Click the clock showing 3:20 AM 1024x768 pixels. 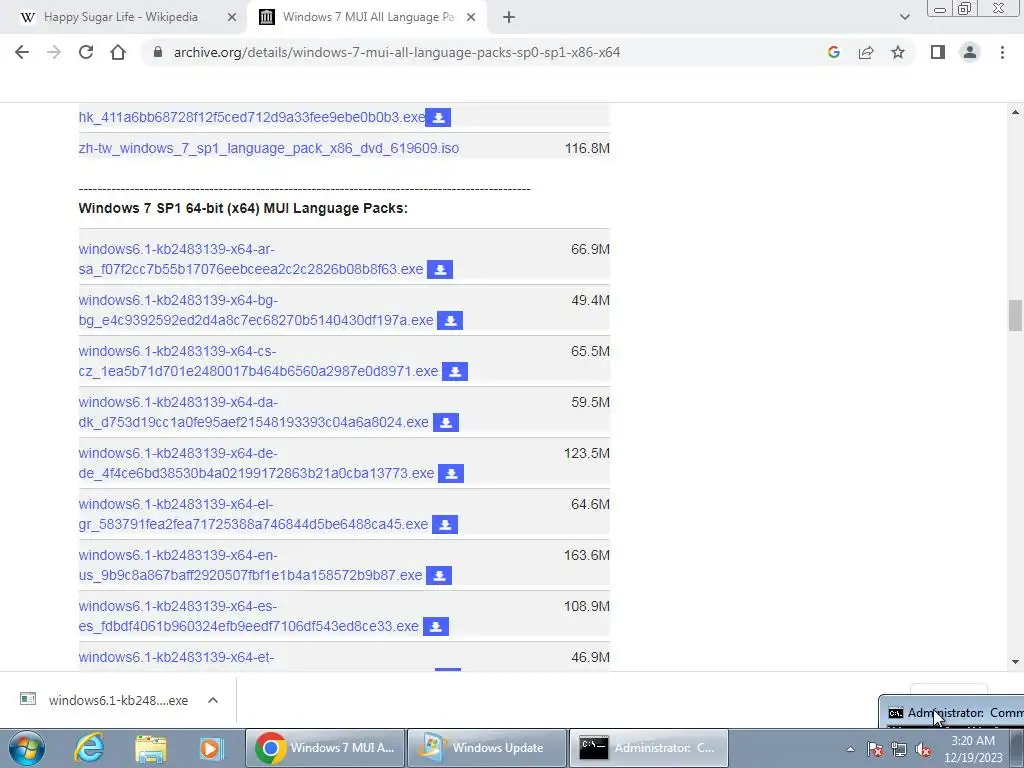pos(973,749)
